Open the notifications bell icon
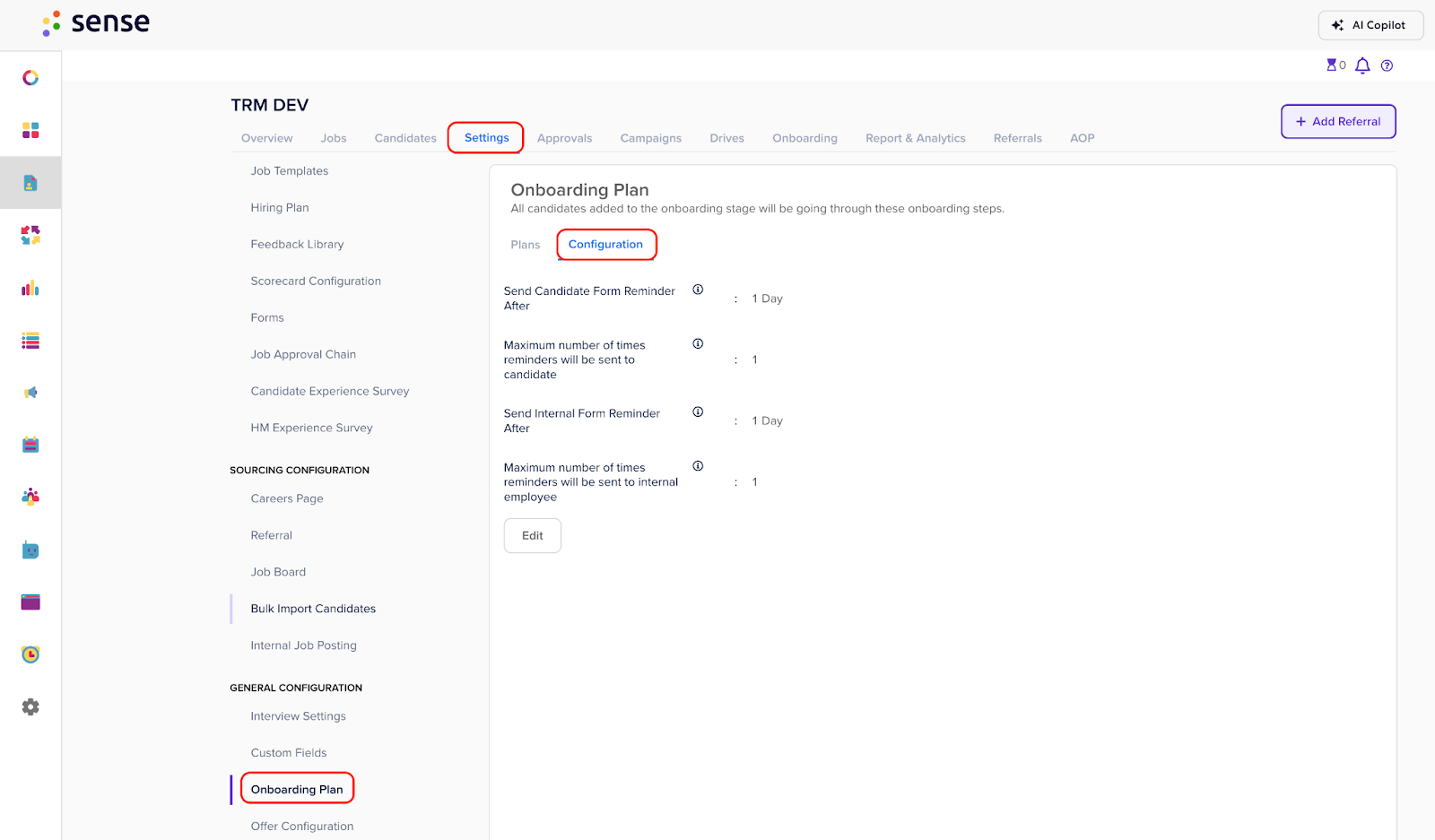The height and width of the screenshot is (840, 1435). click(1362, 65)
